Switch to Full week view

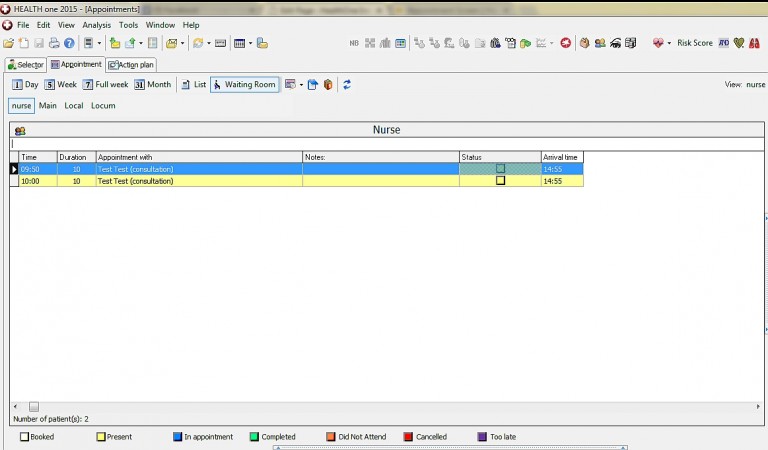coord(105,84)
